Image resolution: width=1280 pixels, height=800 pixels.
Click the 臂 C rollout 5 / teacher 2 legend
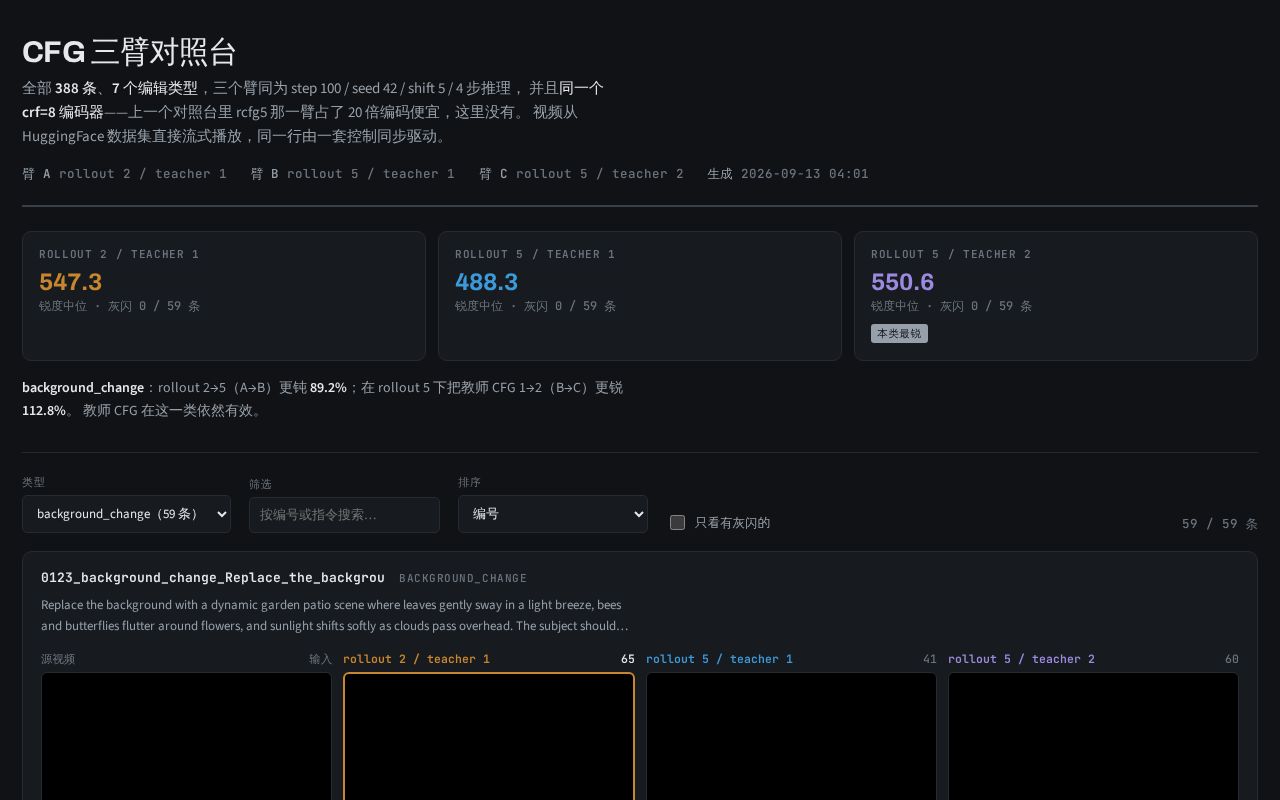pyautogui.click(x=581, y=174)
